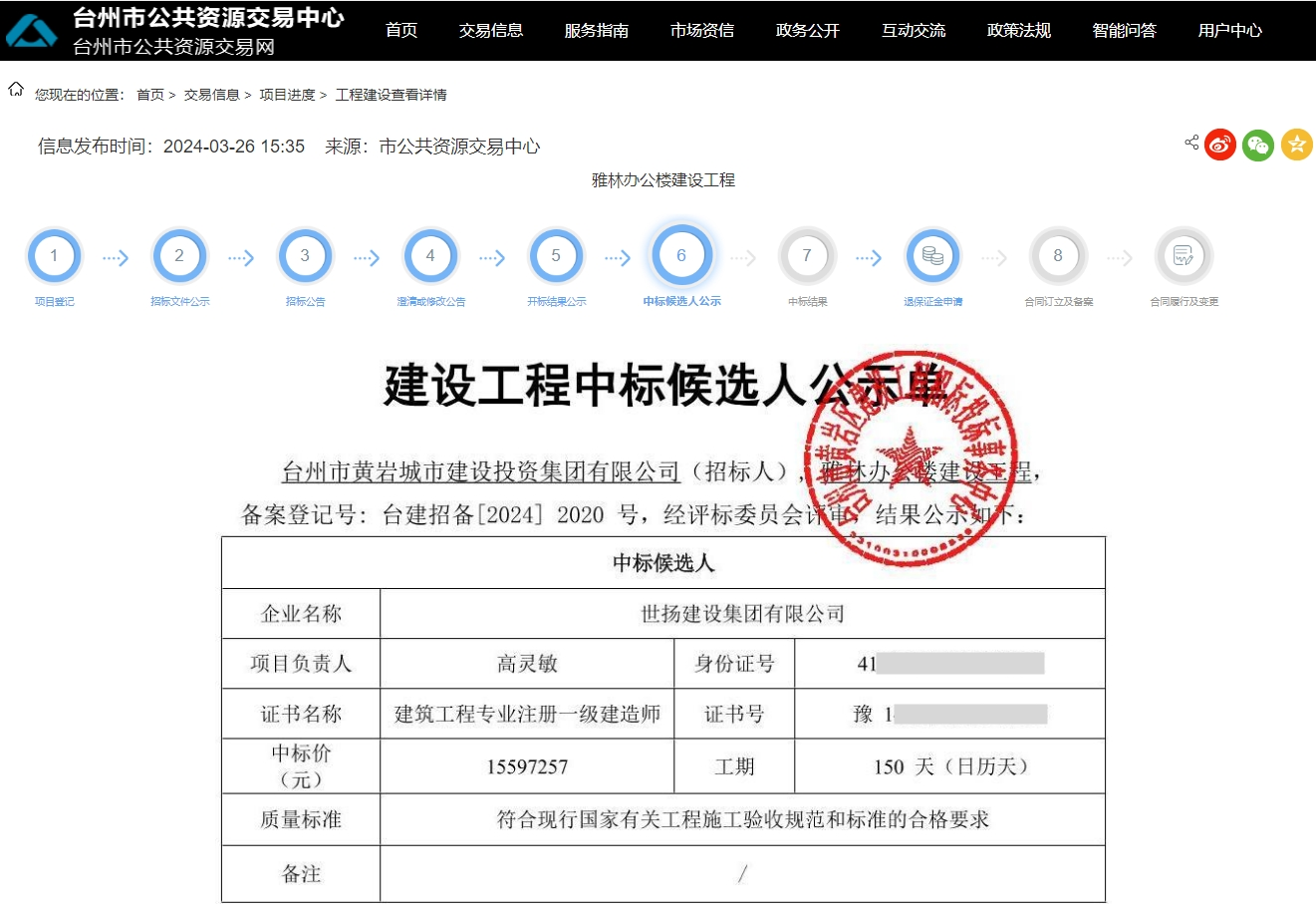
Task: Select step 8 合同订立及备案
Action: tap(1057, 256)
